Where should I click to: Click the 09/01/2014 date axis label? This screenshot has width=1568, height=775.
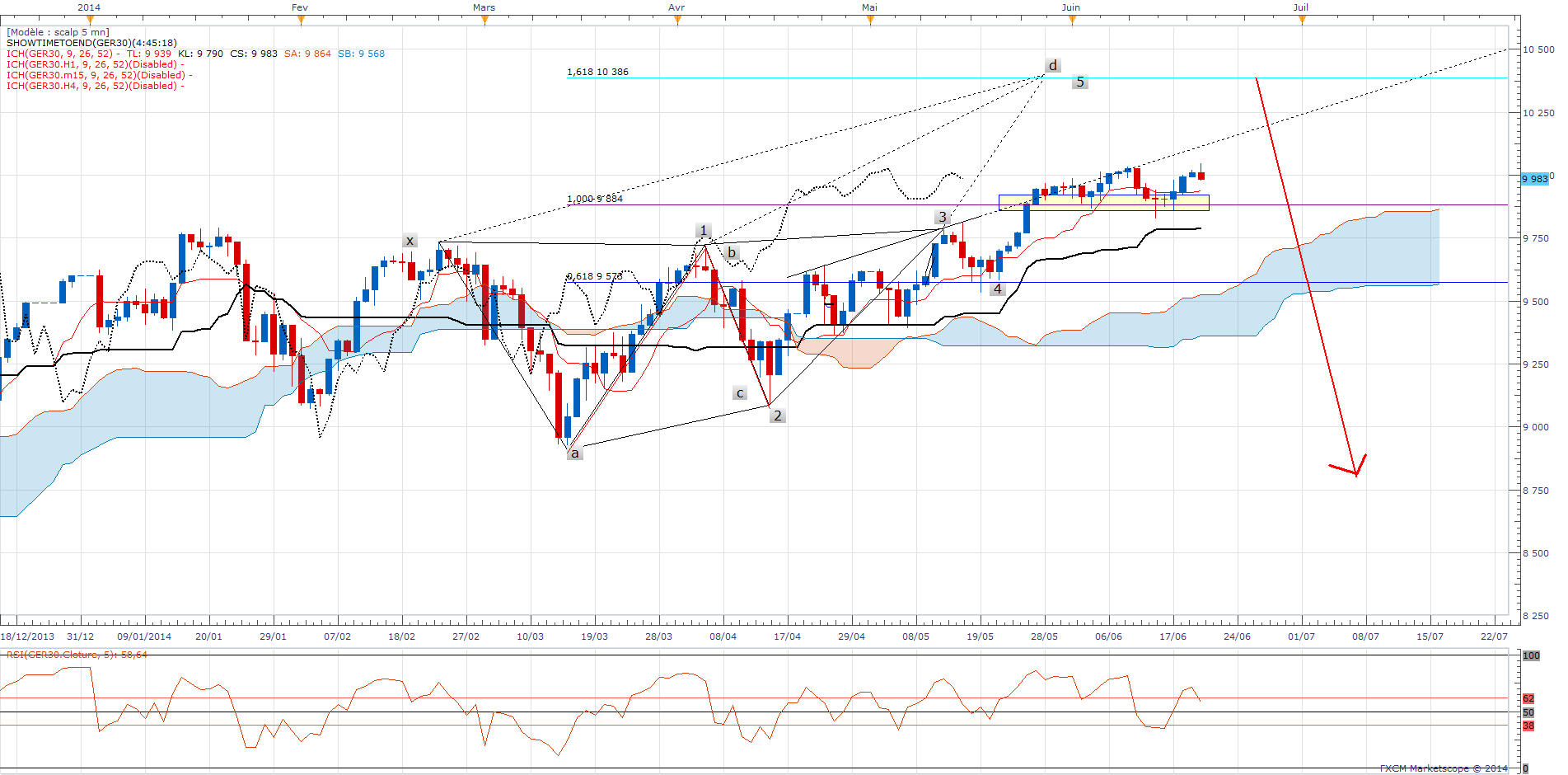(144, 636)
